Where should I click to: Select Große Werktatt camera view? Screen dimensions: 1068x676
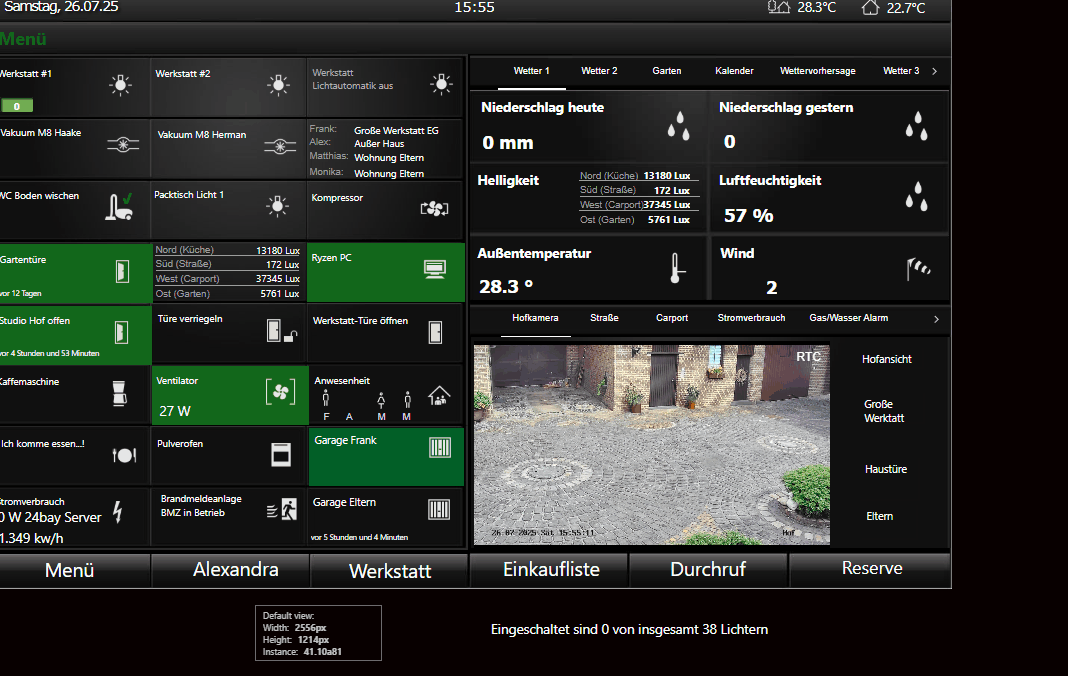pos(883,411)
